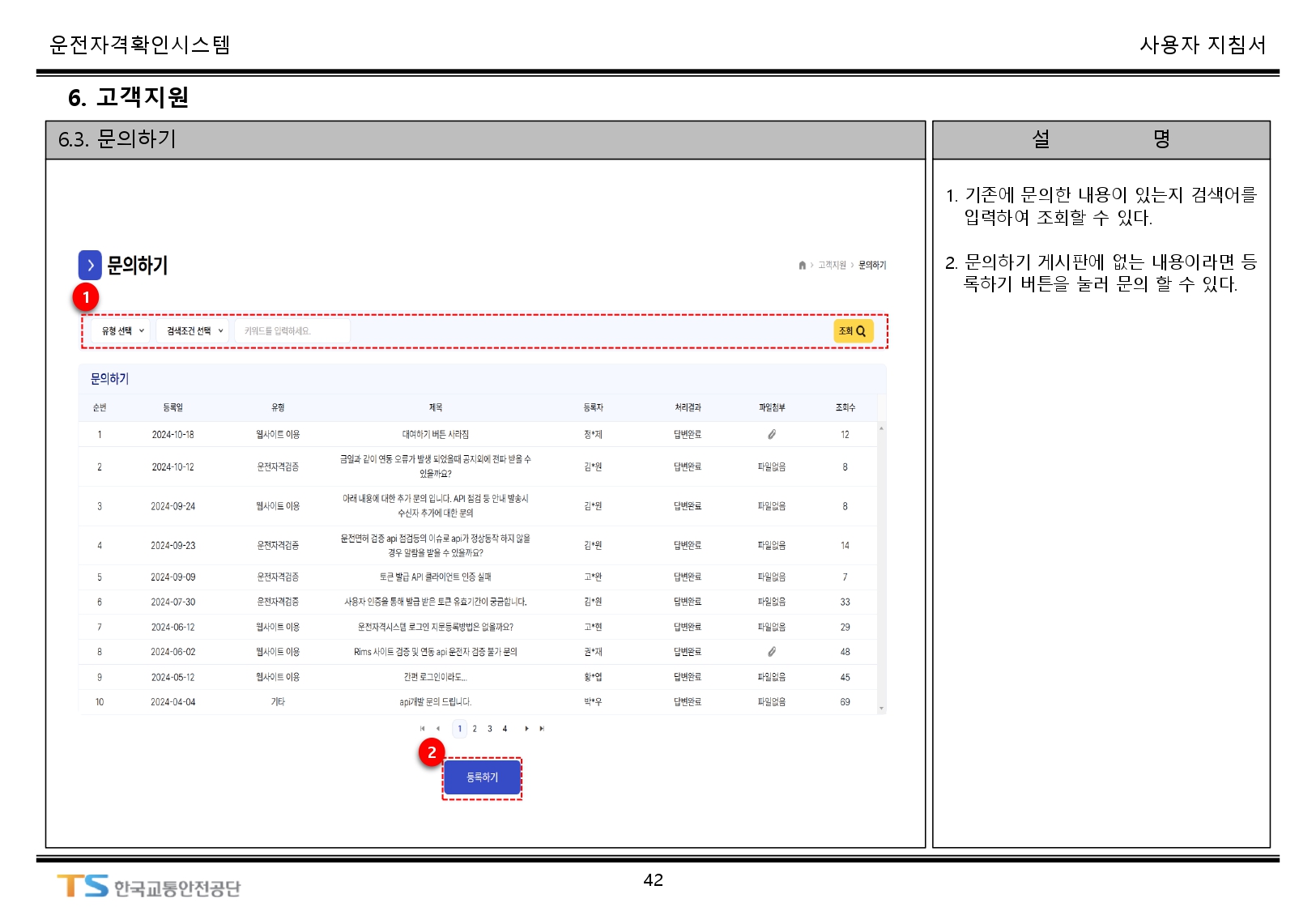Image resolution: width=1316 pixels, height=911 pixels.
Task: Click the keyword search input field
Action: (292, 331)
